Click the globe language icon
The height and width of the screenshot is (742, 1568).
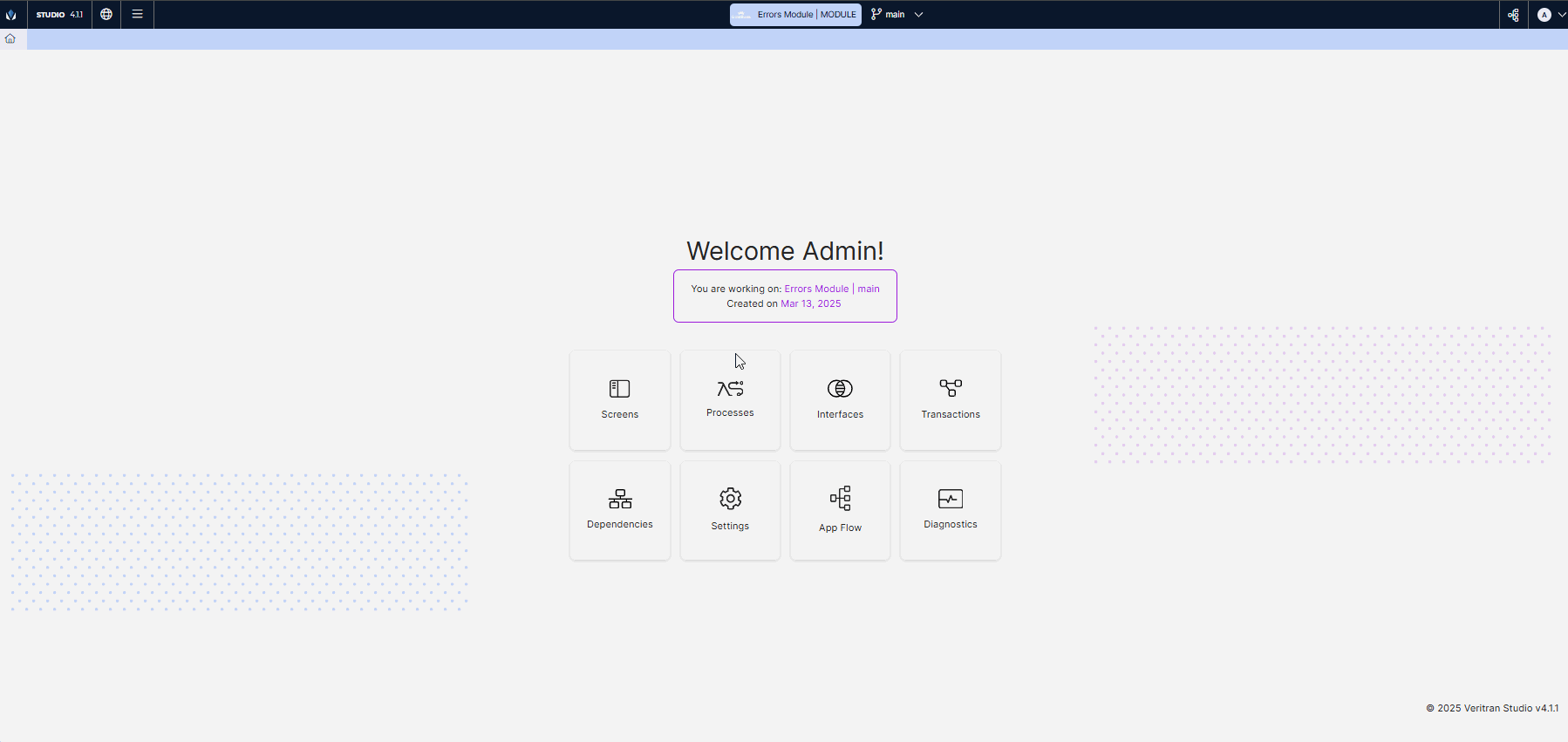(x=106, y=14)
